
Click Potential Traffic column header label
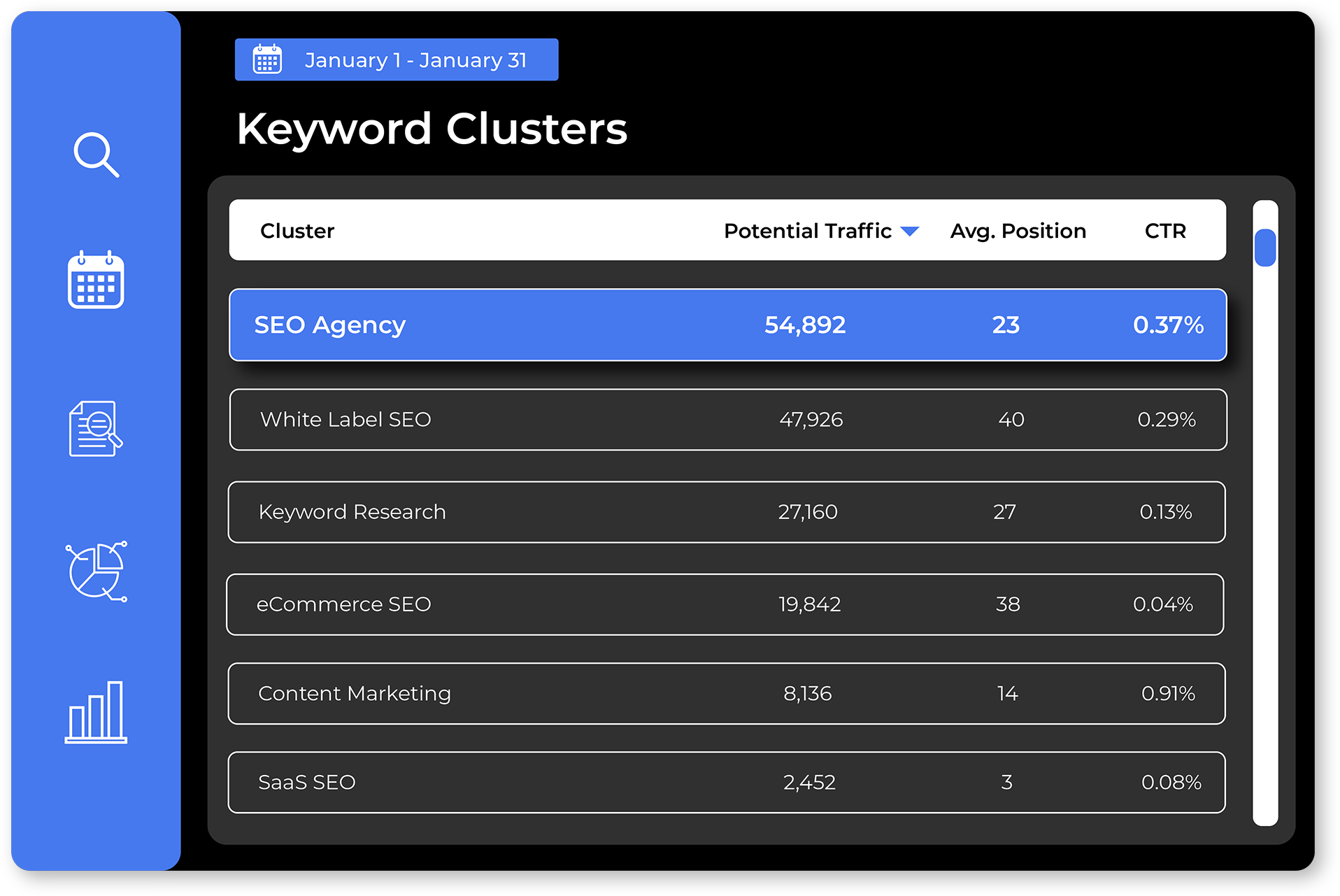click(807, 231)
